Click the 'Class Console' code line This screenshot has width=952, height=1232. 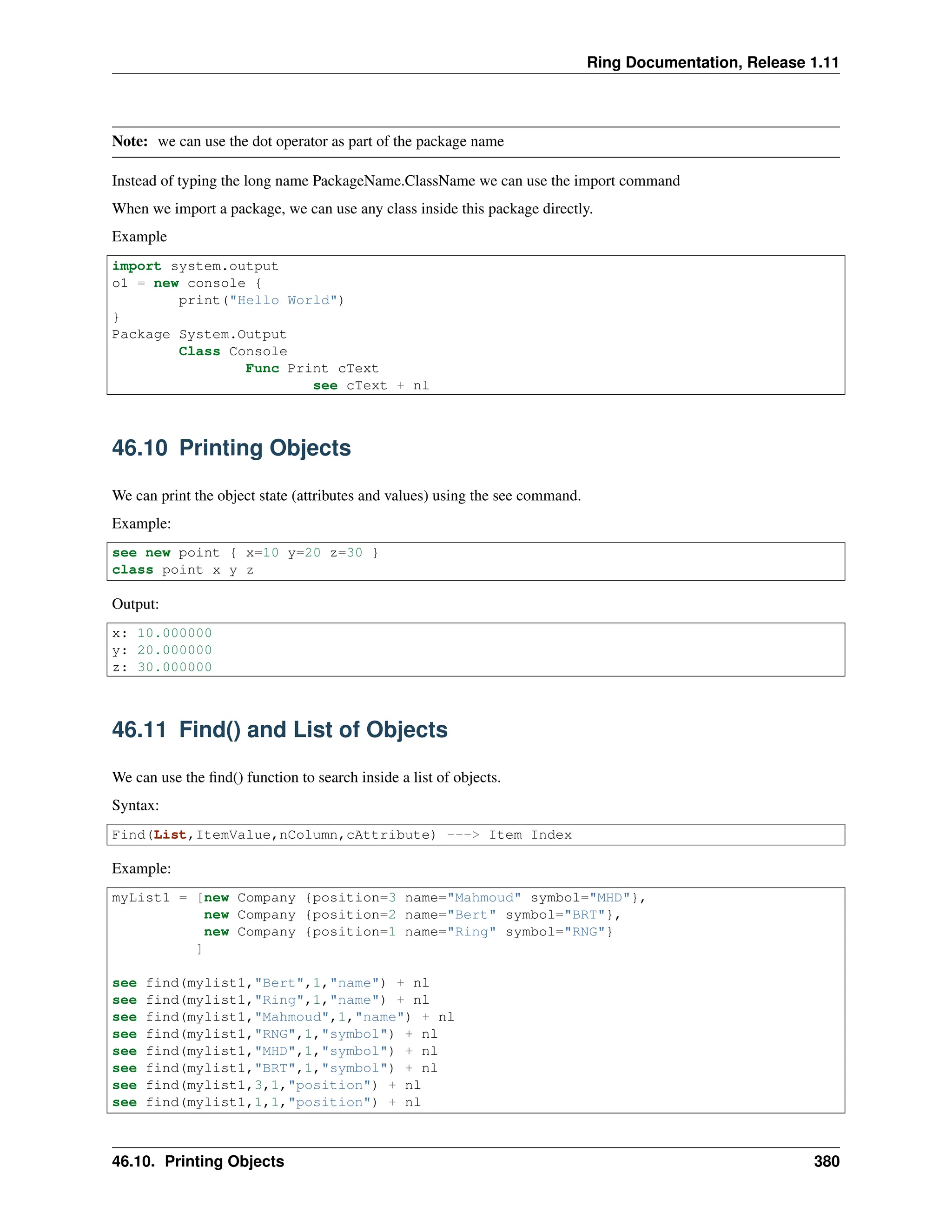click(x=232, y=351)
